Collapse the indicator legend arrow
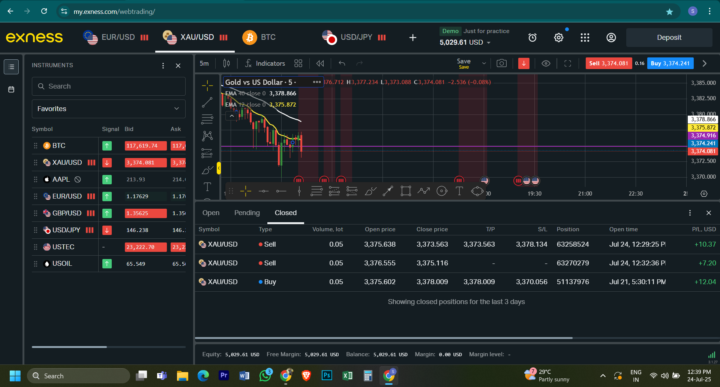Image resolution: width=720 pixels, height=387 pixels. (x=231, y=116)
